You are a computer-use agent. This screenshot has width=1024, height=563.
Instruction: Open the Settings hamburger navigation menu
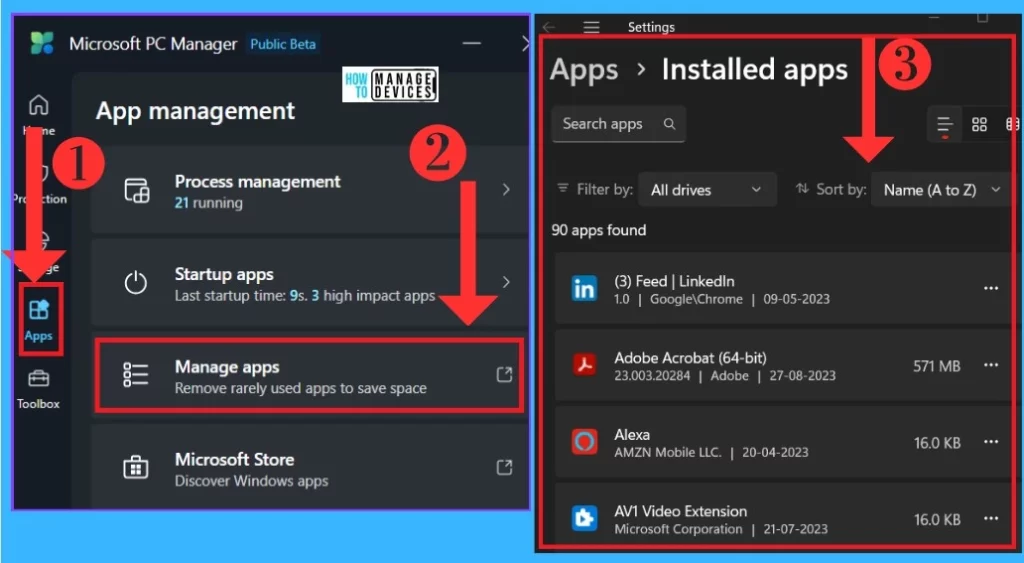(592, 27)
